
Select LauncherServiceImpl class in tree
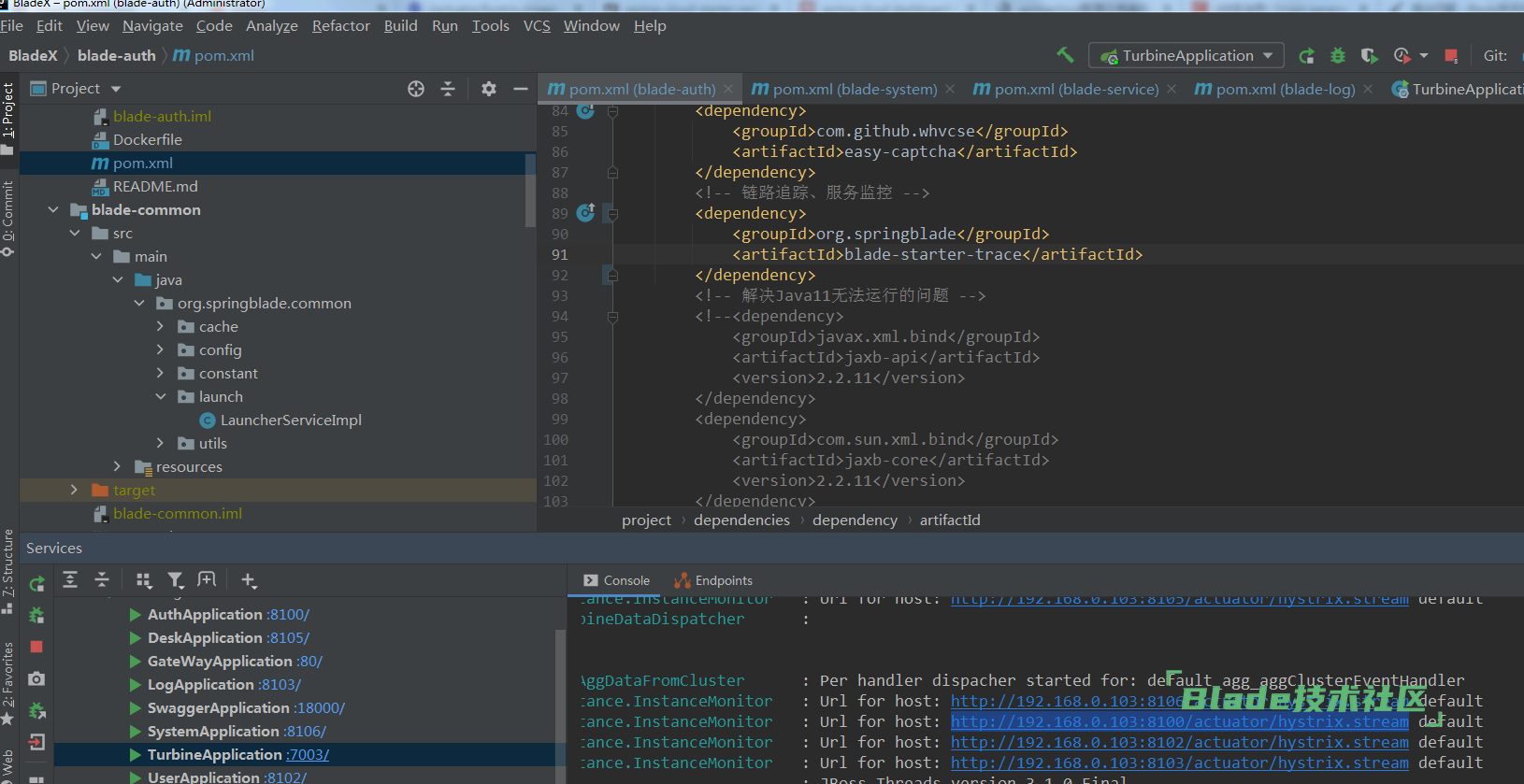pyautogui.click(x=291, y=421)
